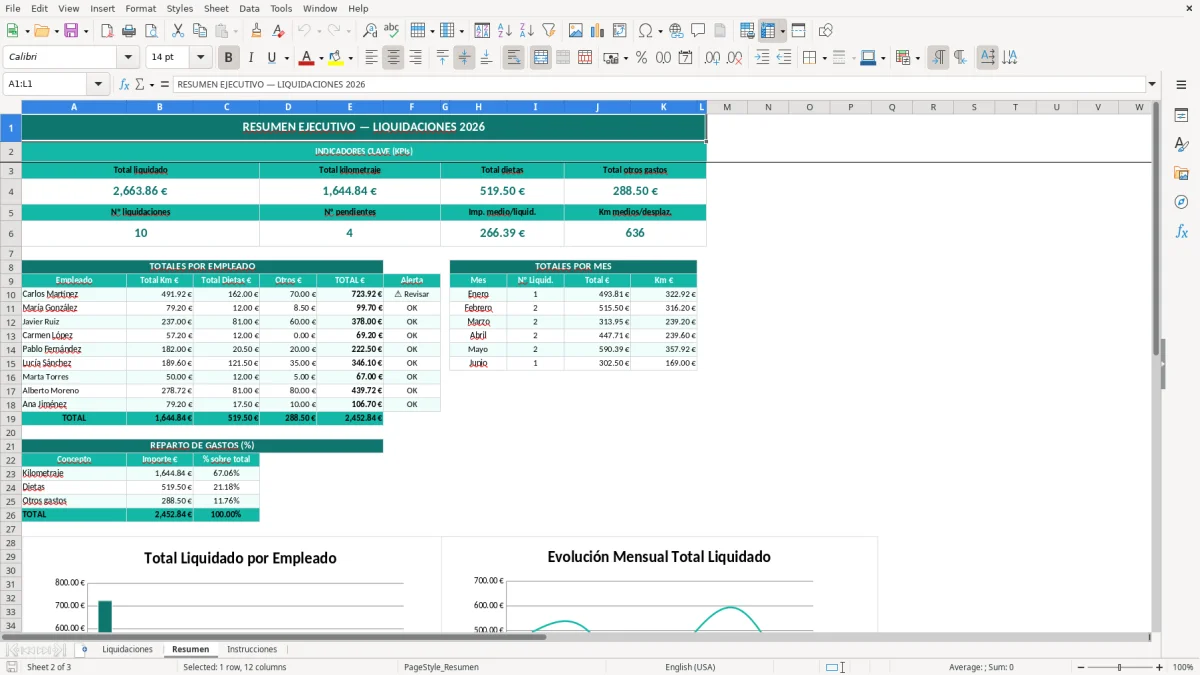The image size is (1200, 675).
Task: Insert a comment
Action: (x=698, y=31)
